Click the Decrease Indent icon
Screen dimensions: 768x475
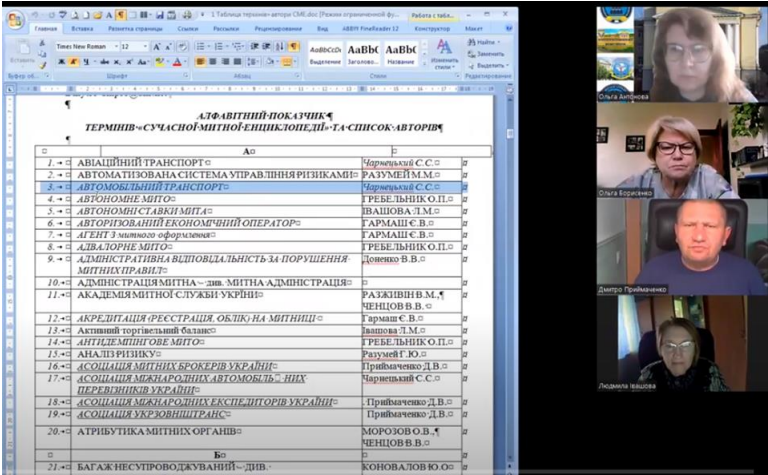(255, 47)
